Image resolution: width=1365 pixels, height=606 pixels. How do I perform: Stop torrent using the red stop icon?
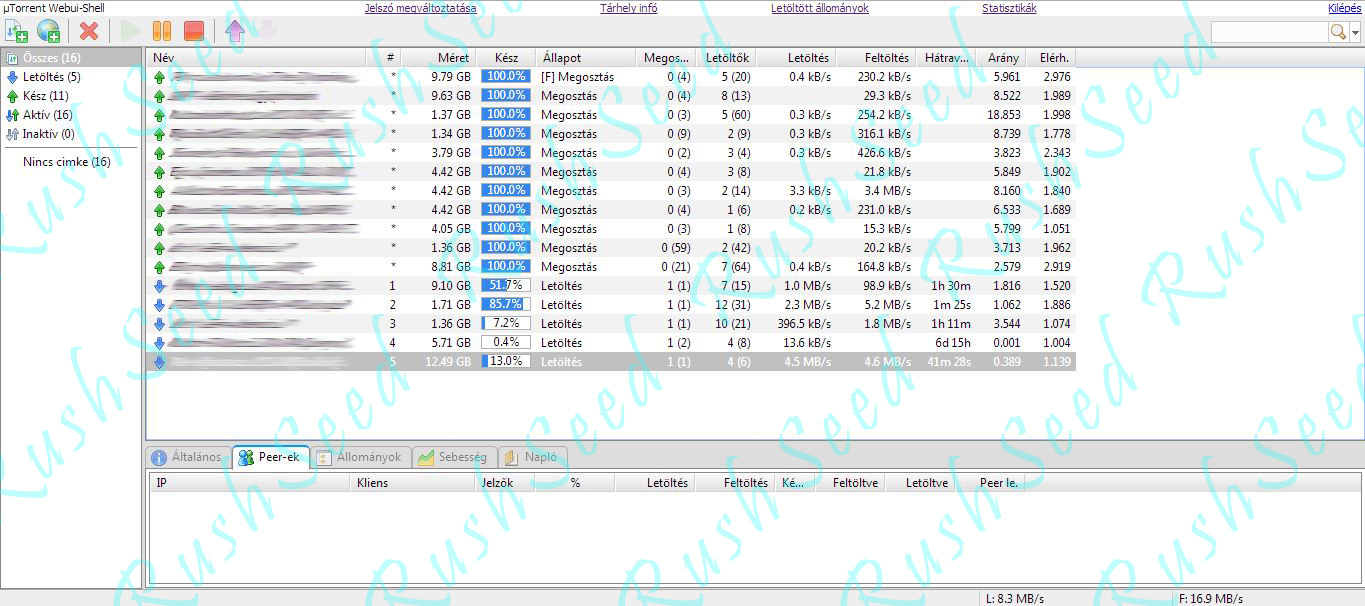point(194,31)
